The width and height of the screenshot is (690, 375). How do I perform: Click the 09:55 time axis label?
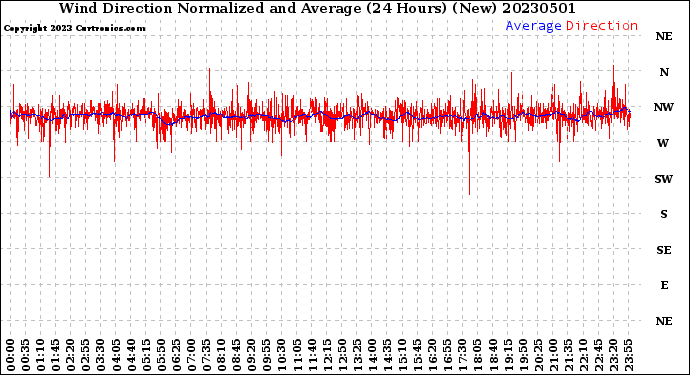tap(267, 355)
